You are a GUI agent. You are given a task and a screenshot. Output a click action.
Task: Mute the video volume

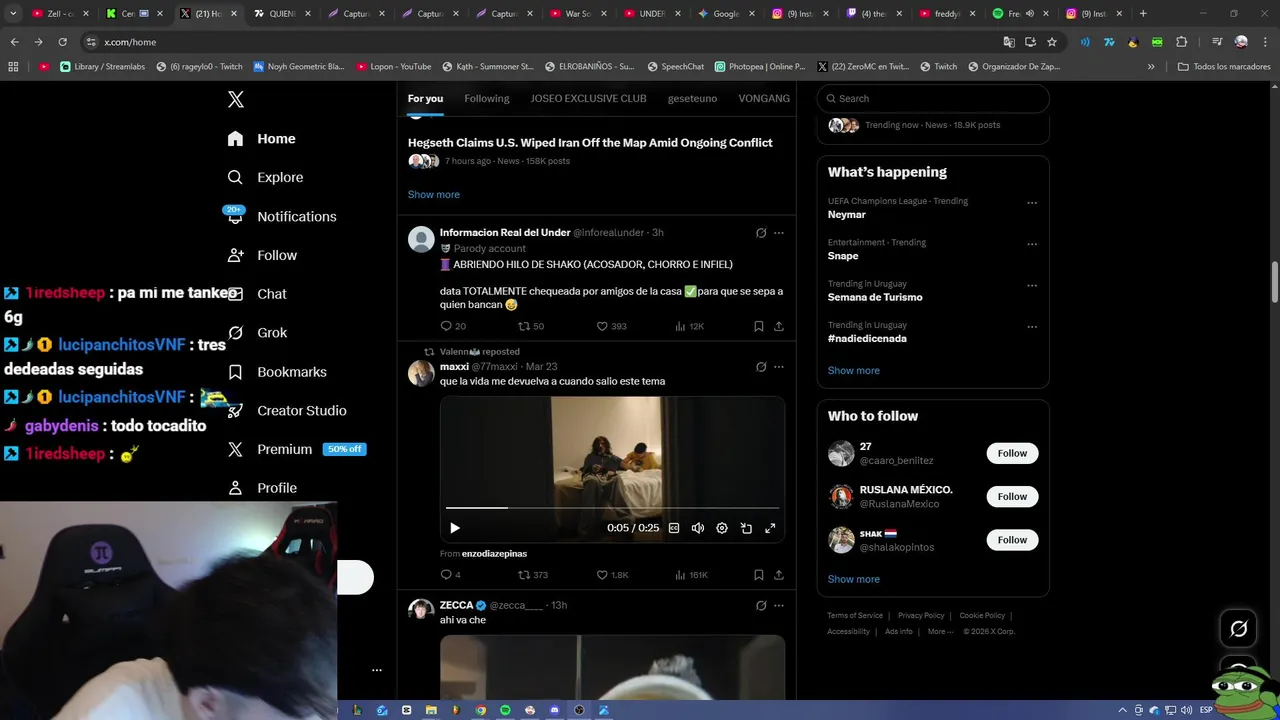698,528
